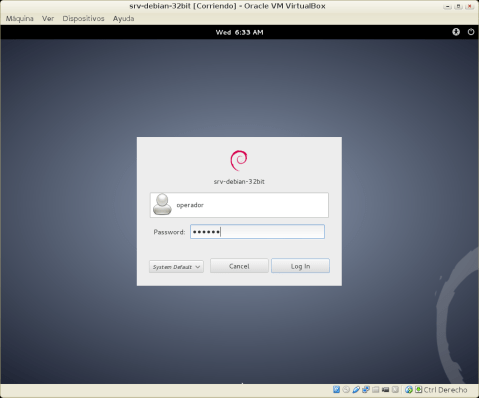Click the USB devices status icon

356,390
